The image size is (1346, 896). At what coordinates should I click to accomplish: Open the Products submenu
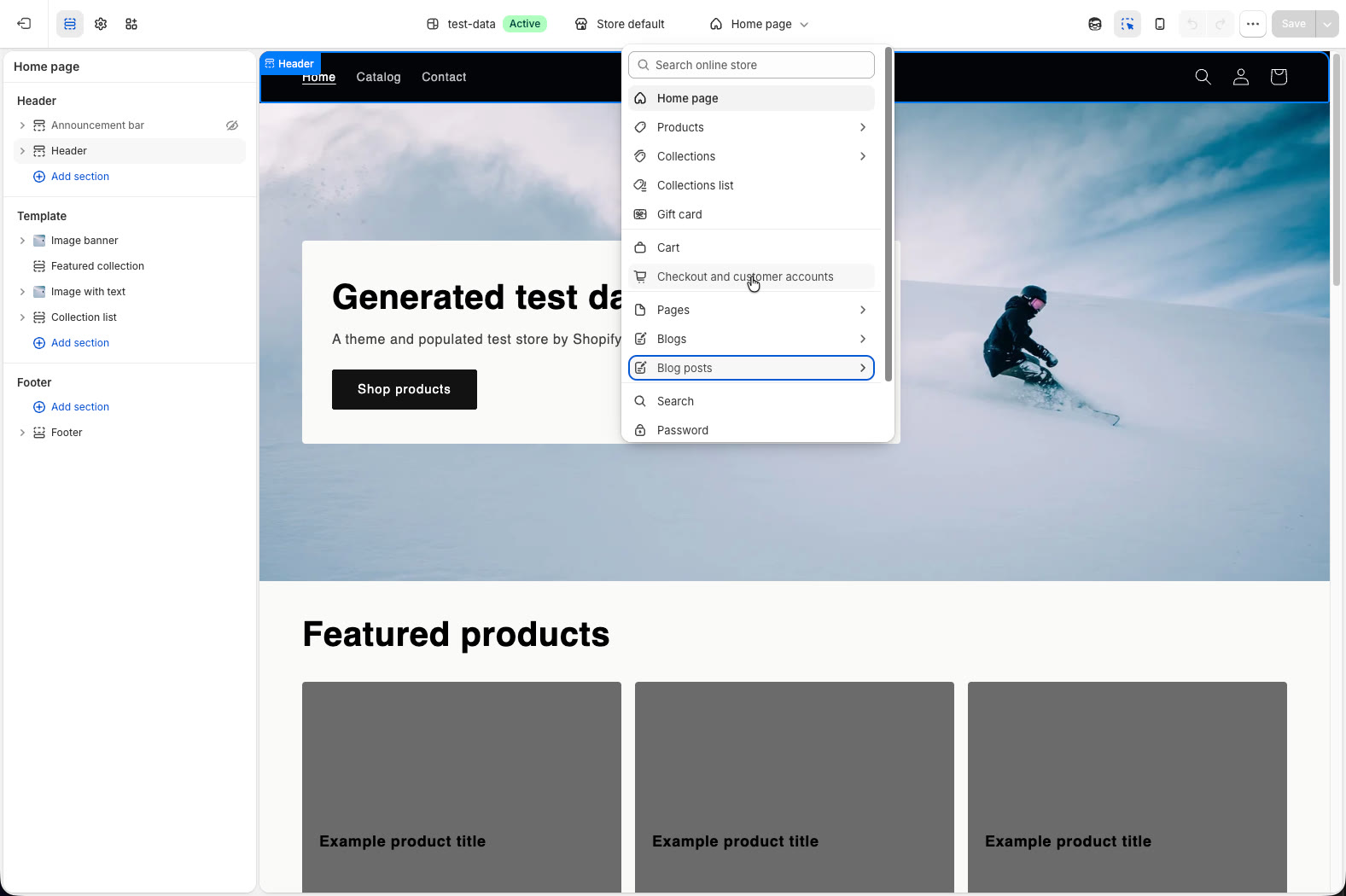click(751, 127)
